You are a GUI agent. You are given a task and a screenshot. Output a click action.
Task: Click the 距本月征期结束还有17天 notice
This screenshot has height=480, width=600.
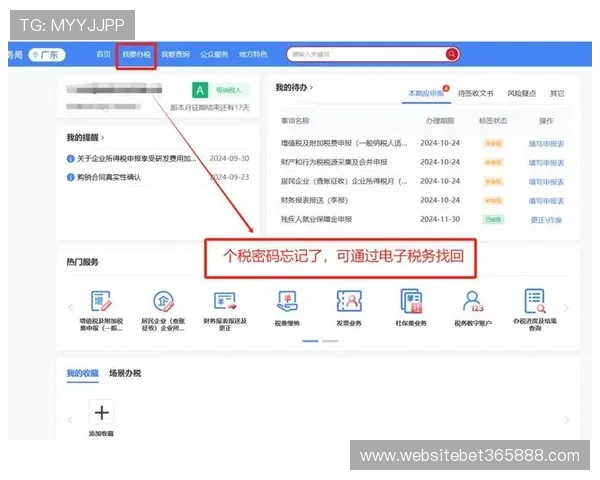click(x=210, y=108)
